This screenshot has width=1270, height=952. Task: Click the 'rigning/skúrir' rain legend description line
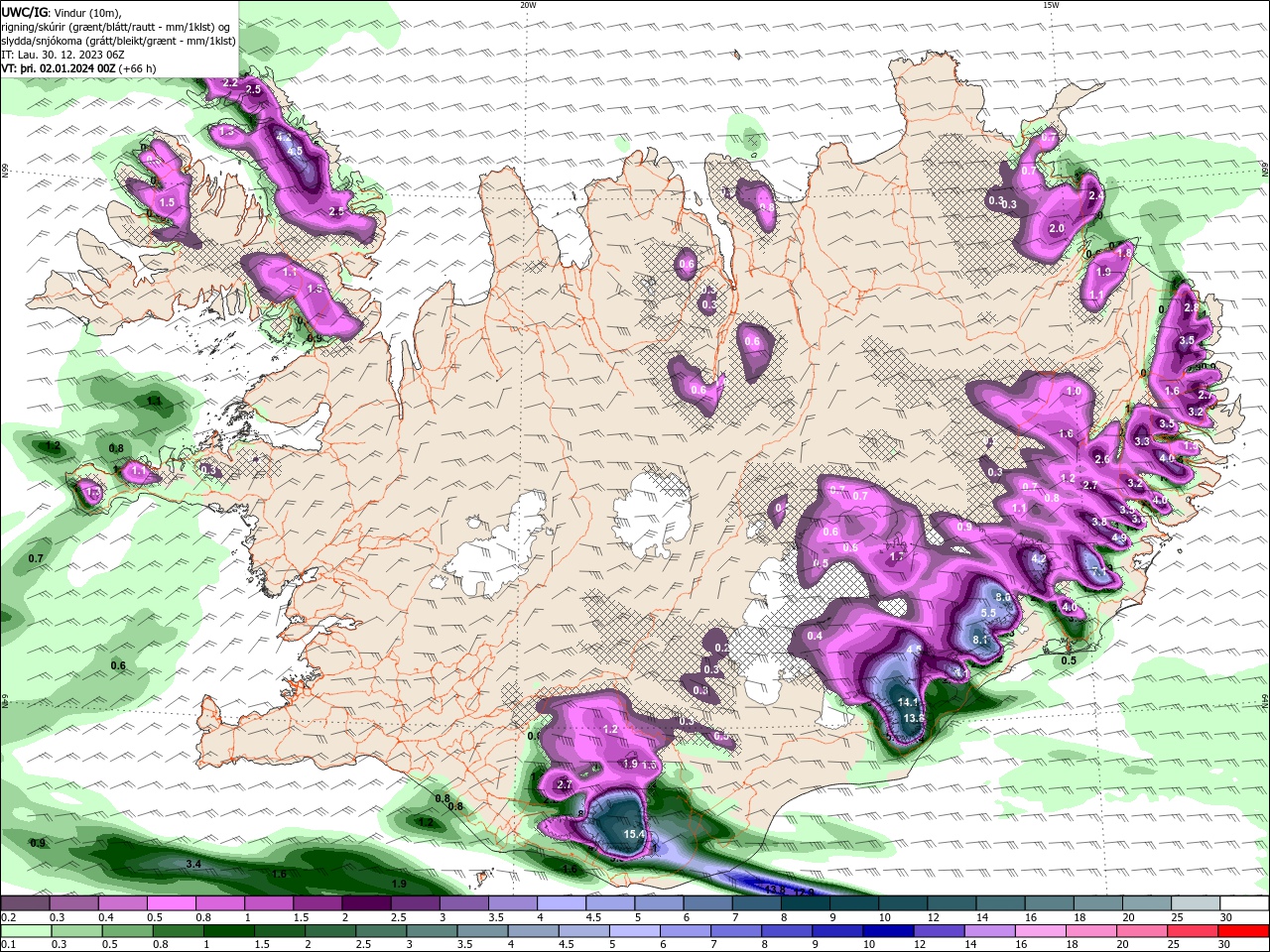click(116, 27)
